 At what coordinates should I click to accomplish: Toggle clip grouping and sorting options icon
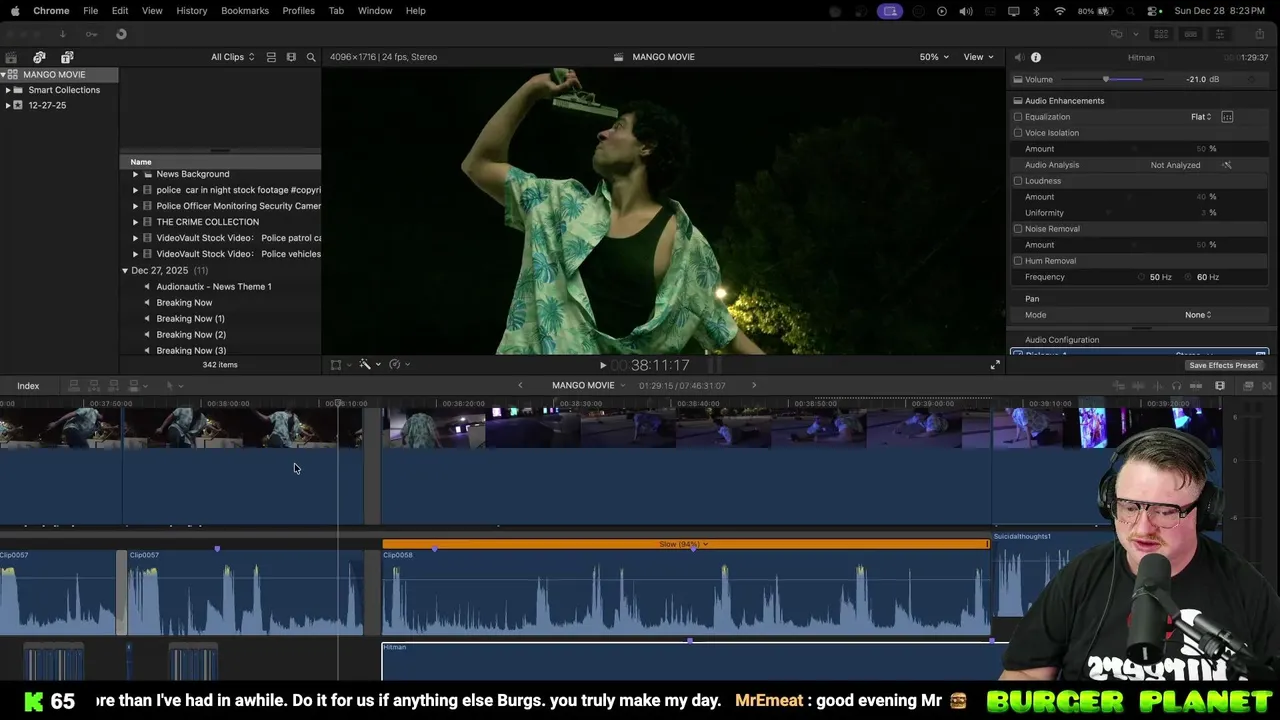[271, 57]
